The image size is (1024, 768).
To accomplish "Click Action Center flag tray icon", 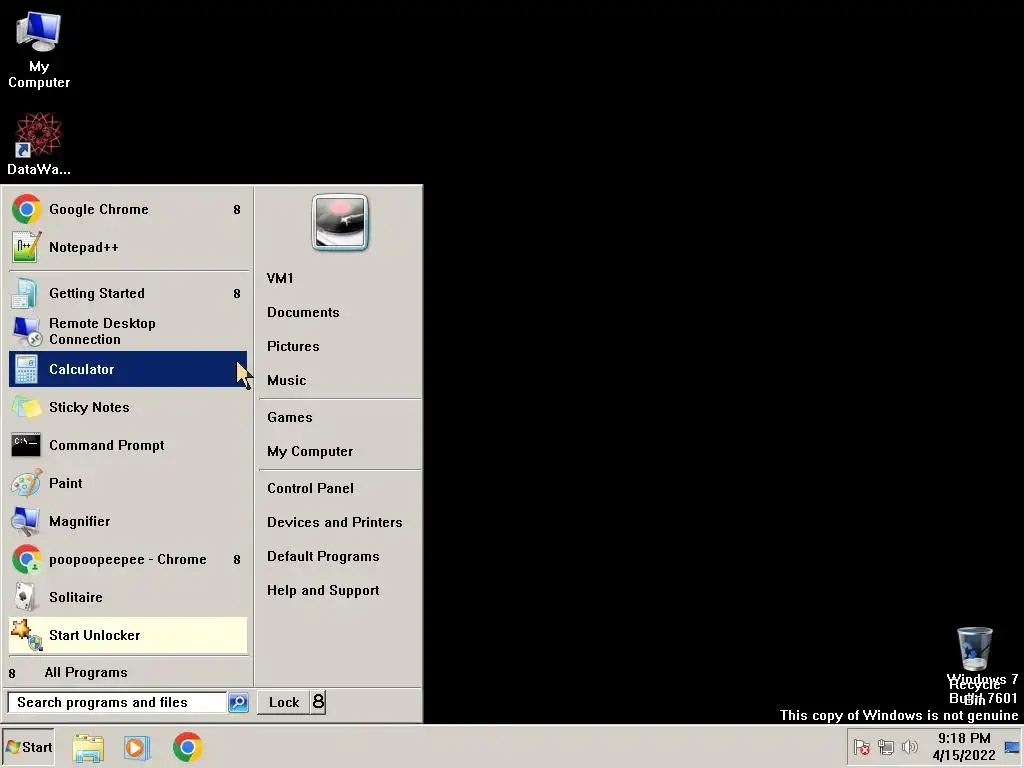I will coord(862,747).
